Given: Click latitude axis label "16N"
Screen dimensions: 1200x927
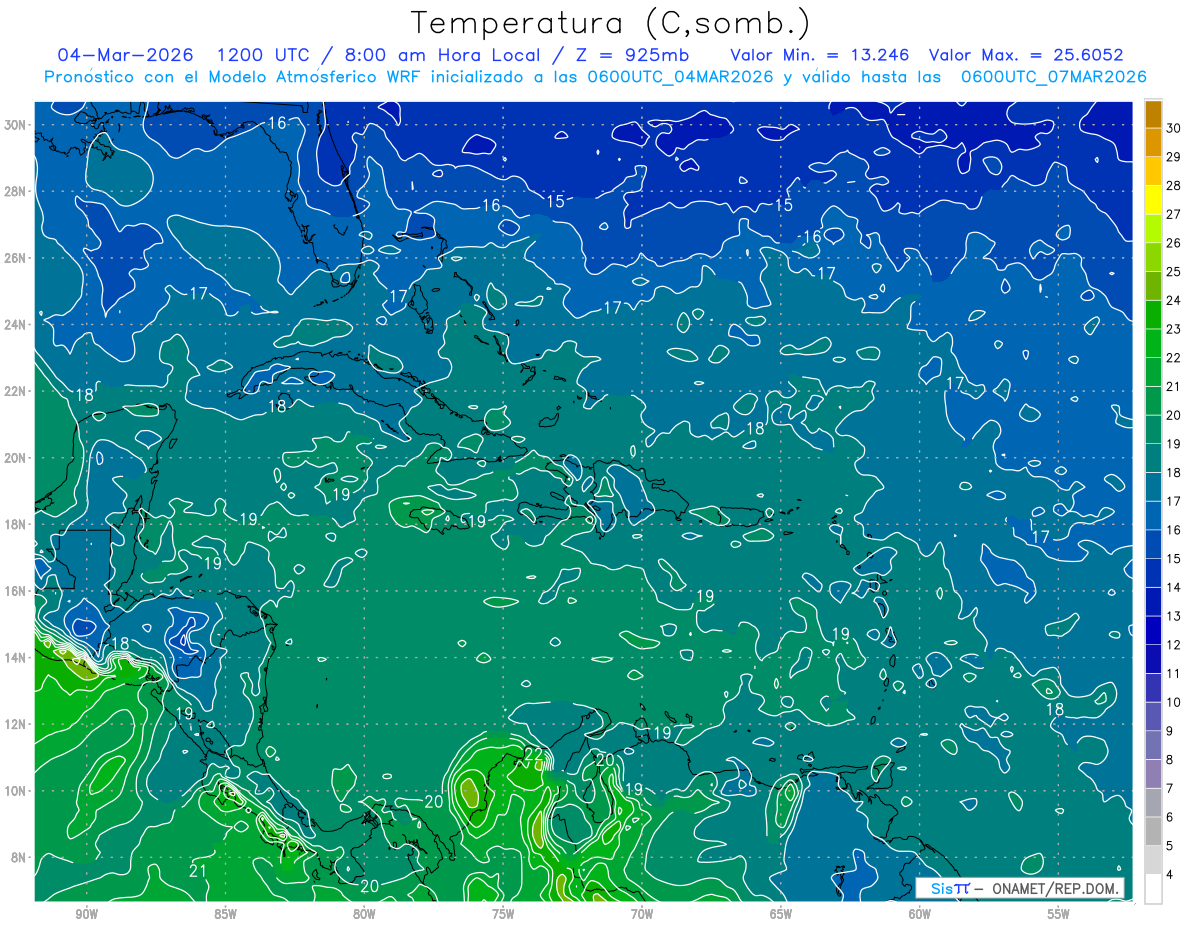Looking at the screenshot, I should pyautogui.click(x=16, y=591).
